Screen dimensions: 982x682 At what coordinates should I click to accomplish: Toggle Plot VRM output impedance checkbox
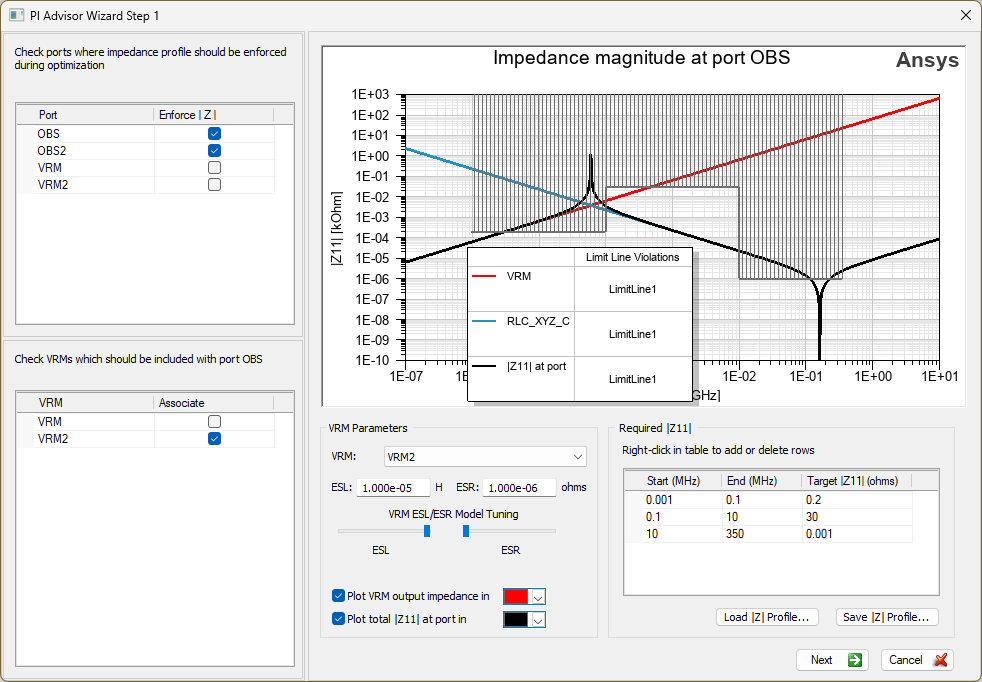tap(338, 596)
